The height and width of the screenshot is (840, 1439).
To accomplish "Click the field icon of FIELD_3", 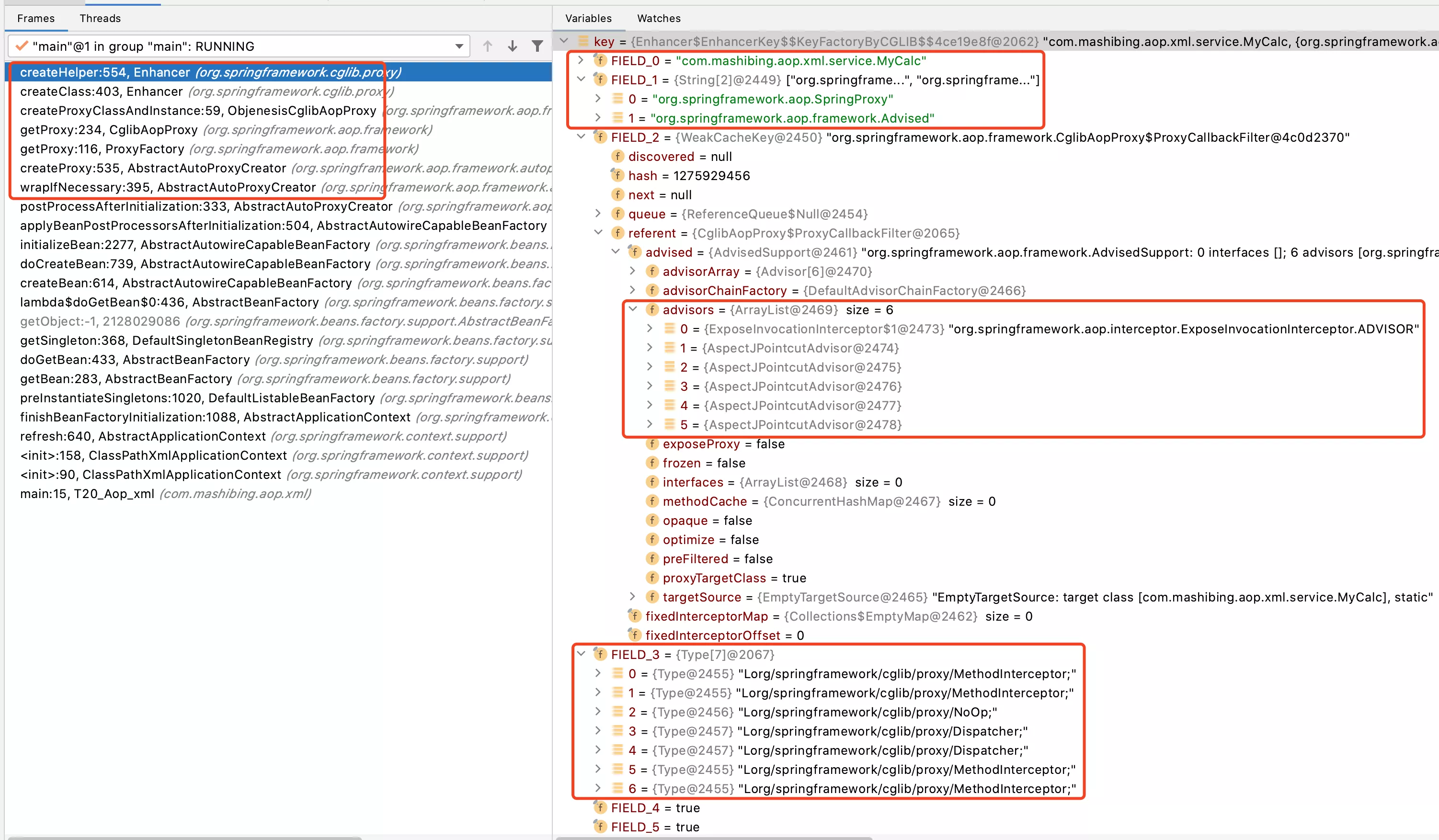I will (600, 654).
